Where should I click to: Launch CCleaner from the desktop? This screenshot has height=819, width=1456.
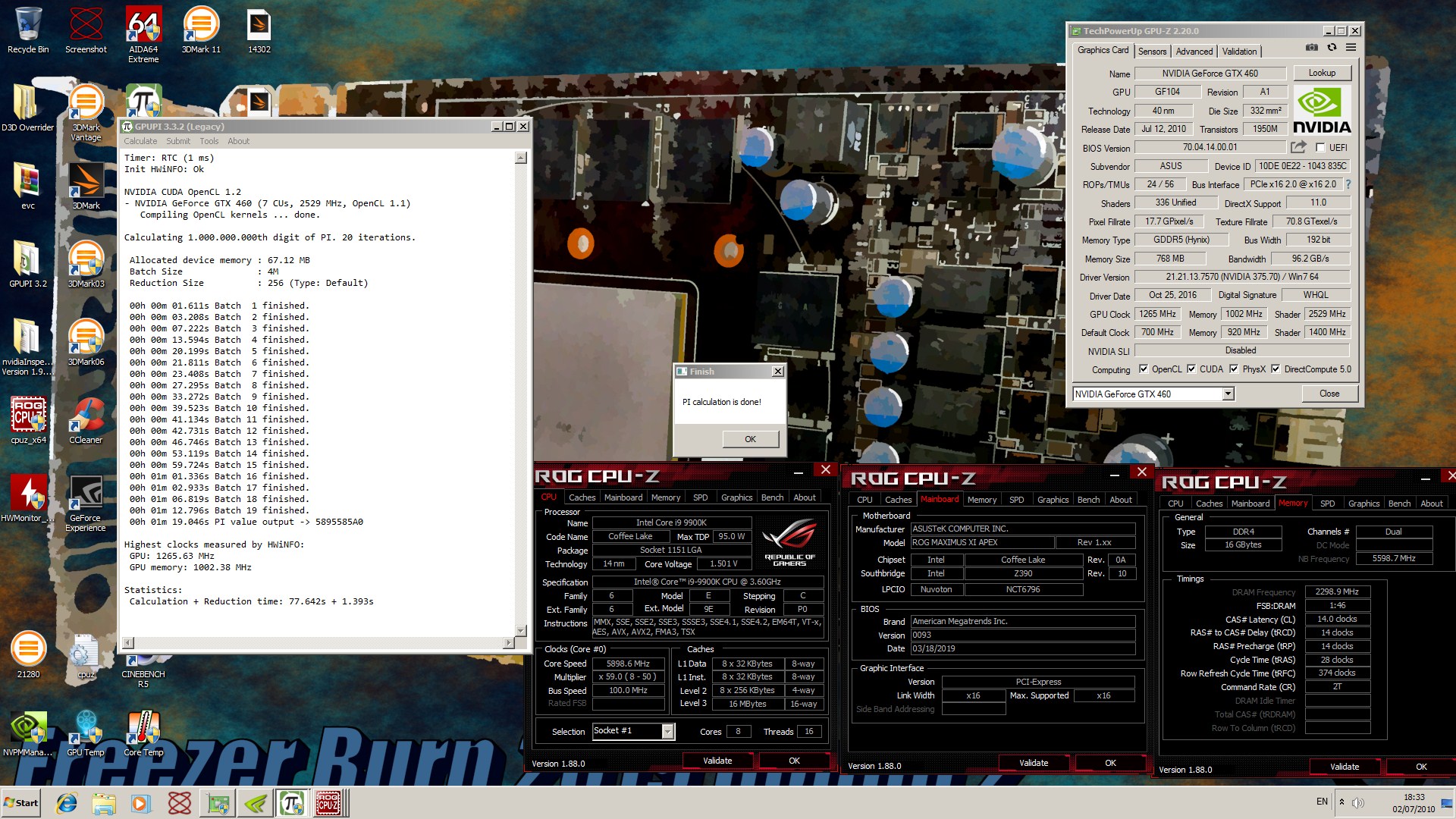click(x=86, y=422)
